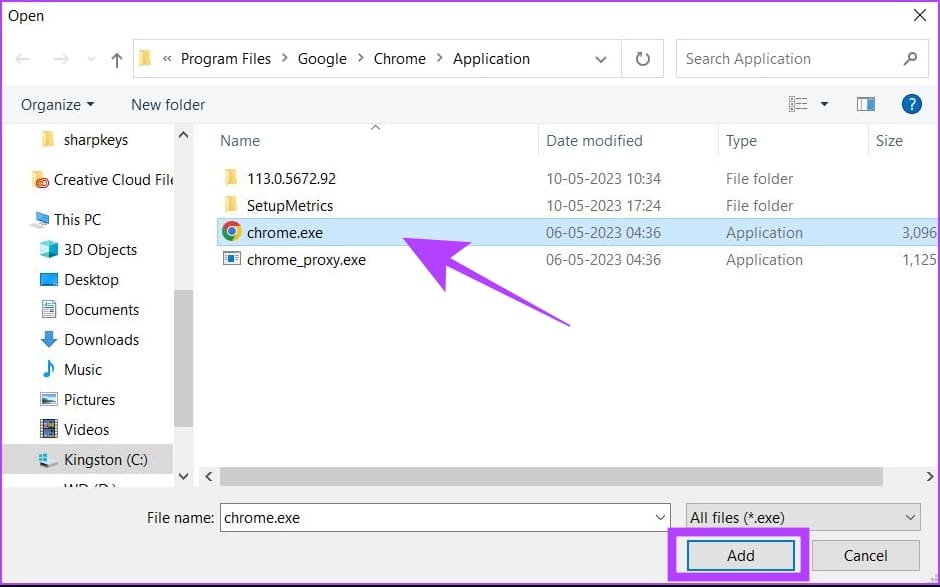This screenshot has width=940, height=587.
Task: Click date 10-05-2023 17:24 for SetupMetrics
Action: click(x=603, y=206)
